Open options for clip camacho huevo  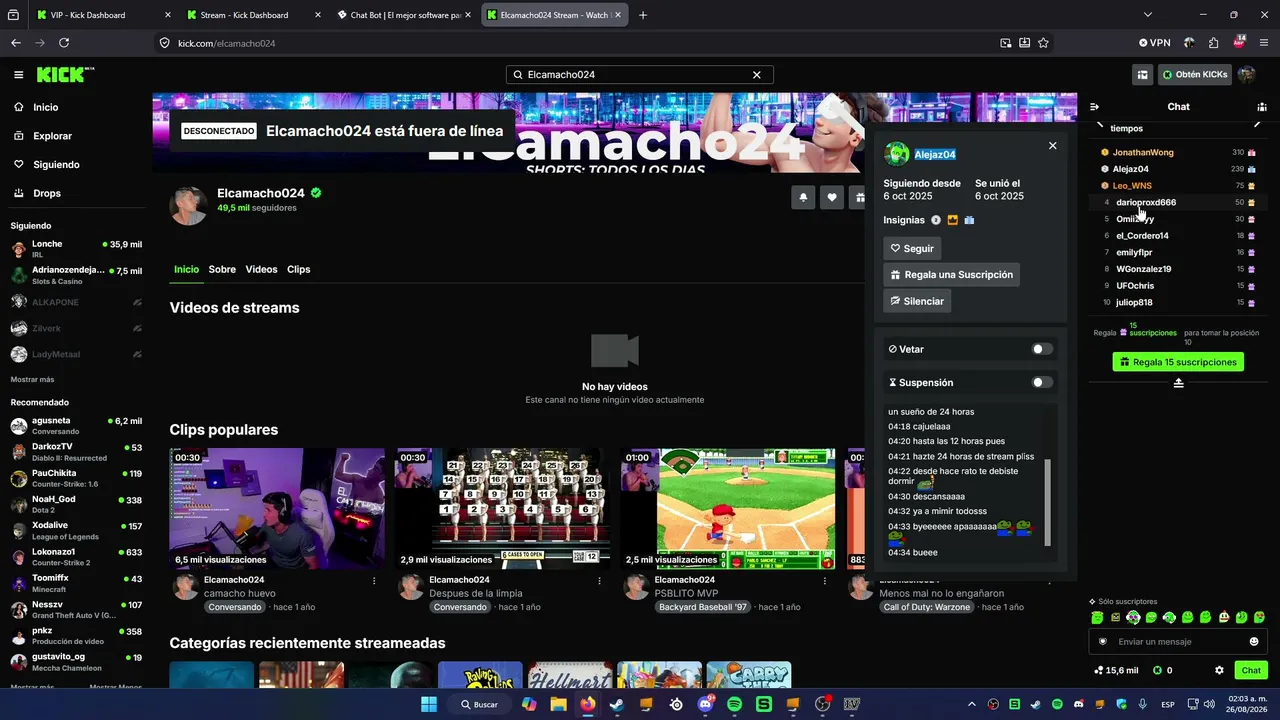(374, 580)
